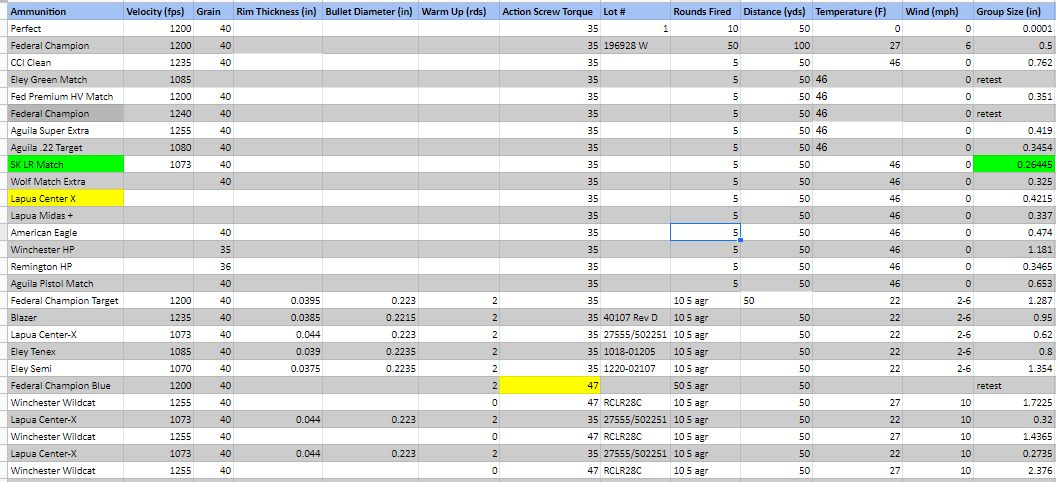Select the 'Eley Tenex' cell
Viewport: 1056px width, 482px height.
(x=67, y=351)
